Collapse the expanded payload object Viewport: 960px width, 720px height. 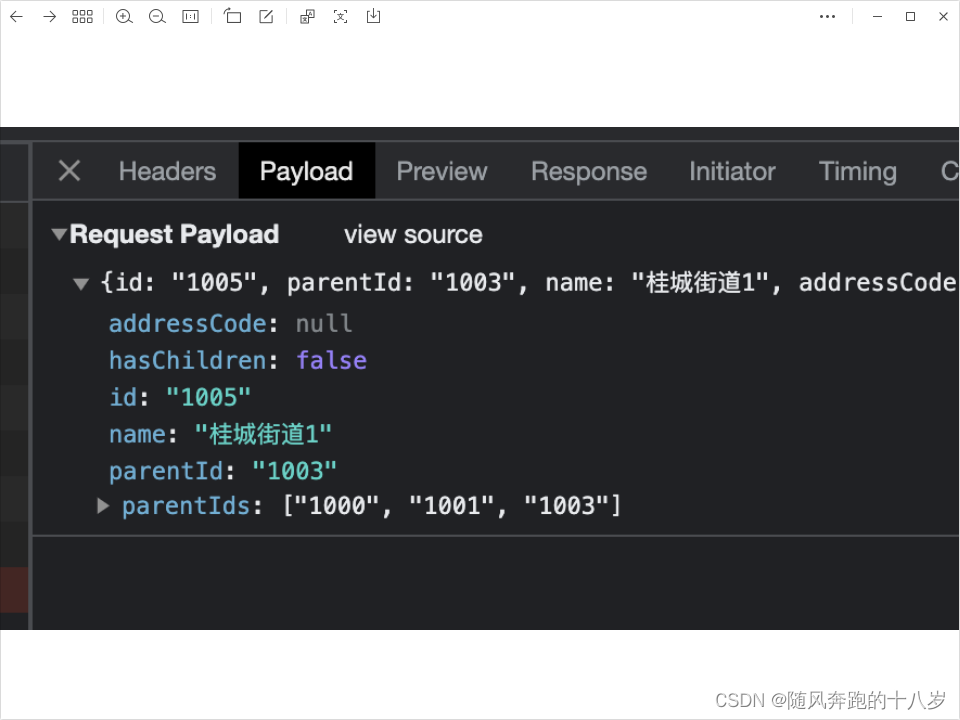click(x=81, y=283)
